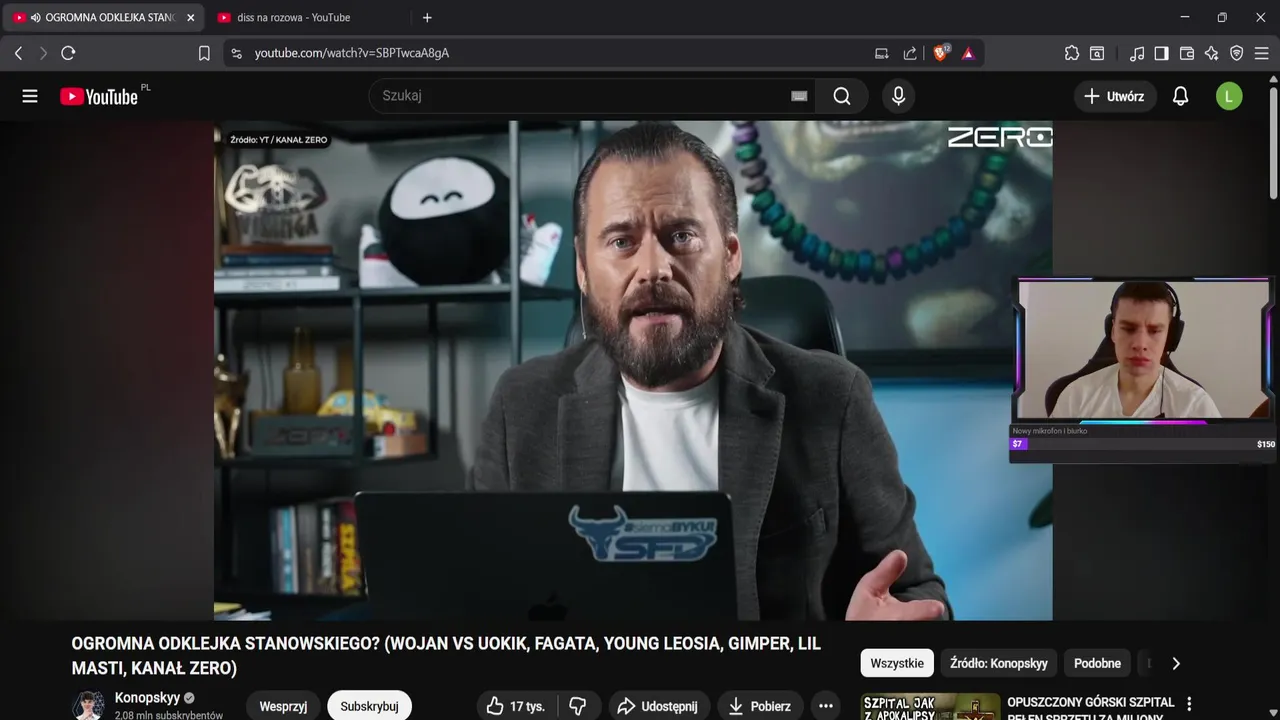
Task: Click the install/cast screen icon in address bar
Action: pyautogui.click(x=882, y=53)
